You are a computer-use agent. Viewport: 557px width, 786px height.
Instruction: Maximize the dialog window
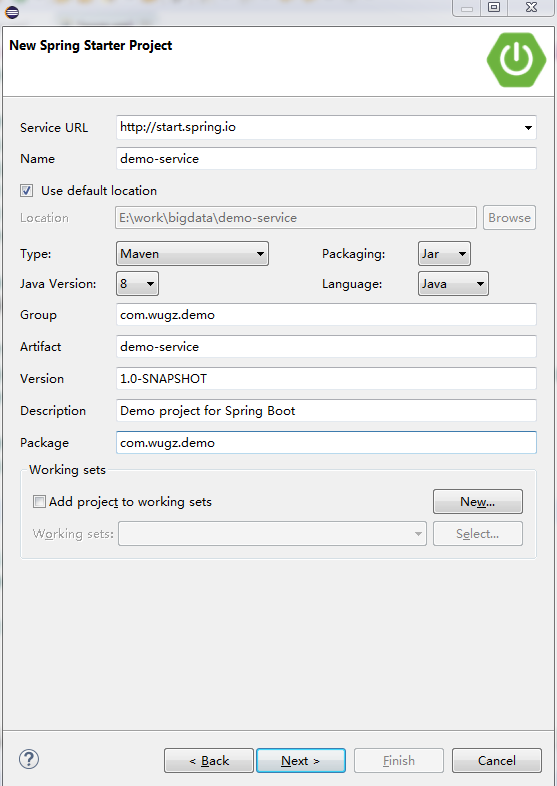point(494,7)
